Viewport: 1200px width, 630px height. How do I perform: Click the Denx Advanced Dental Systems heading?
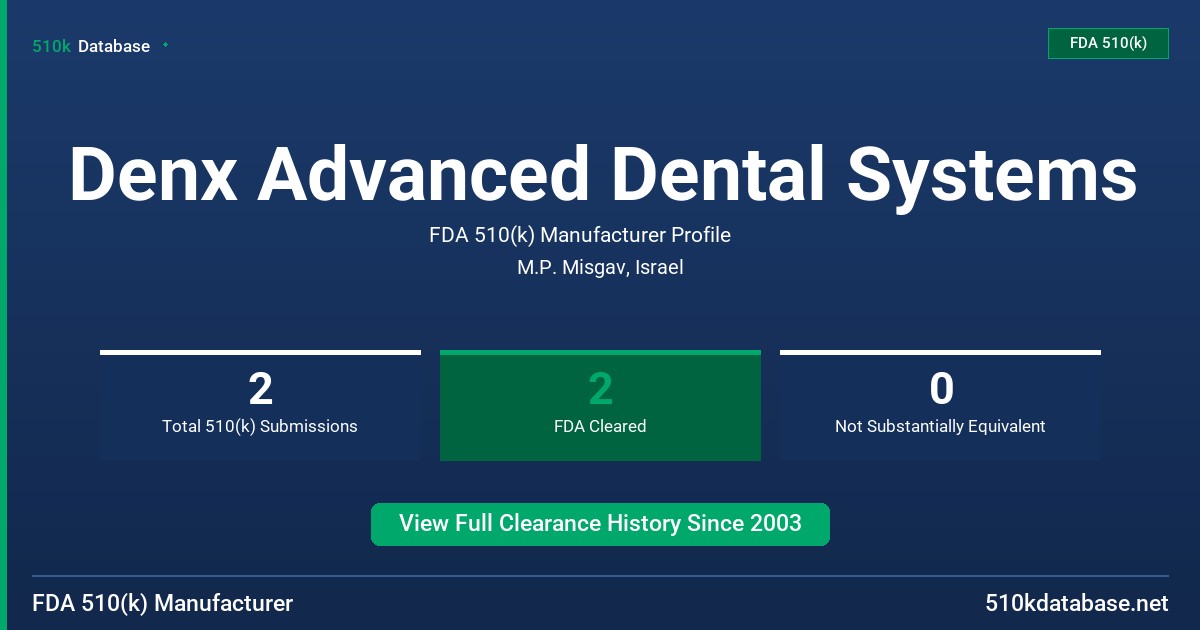[603, 175]
